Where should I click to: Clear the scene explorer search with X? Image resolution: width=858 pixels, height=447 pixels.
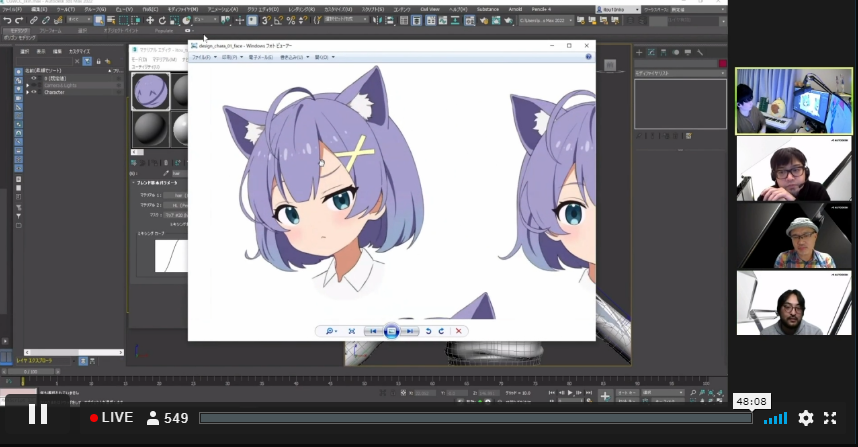tap(77, 61)
